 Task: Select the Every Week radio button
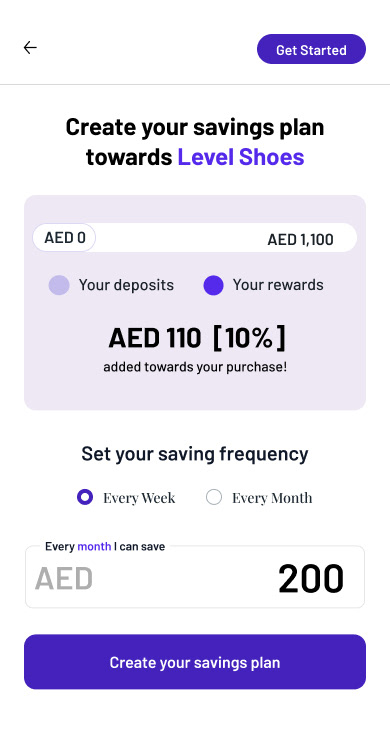(85, 497)
